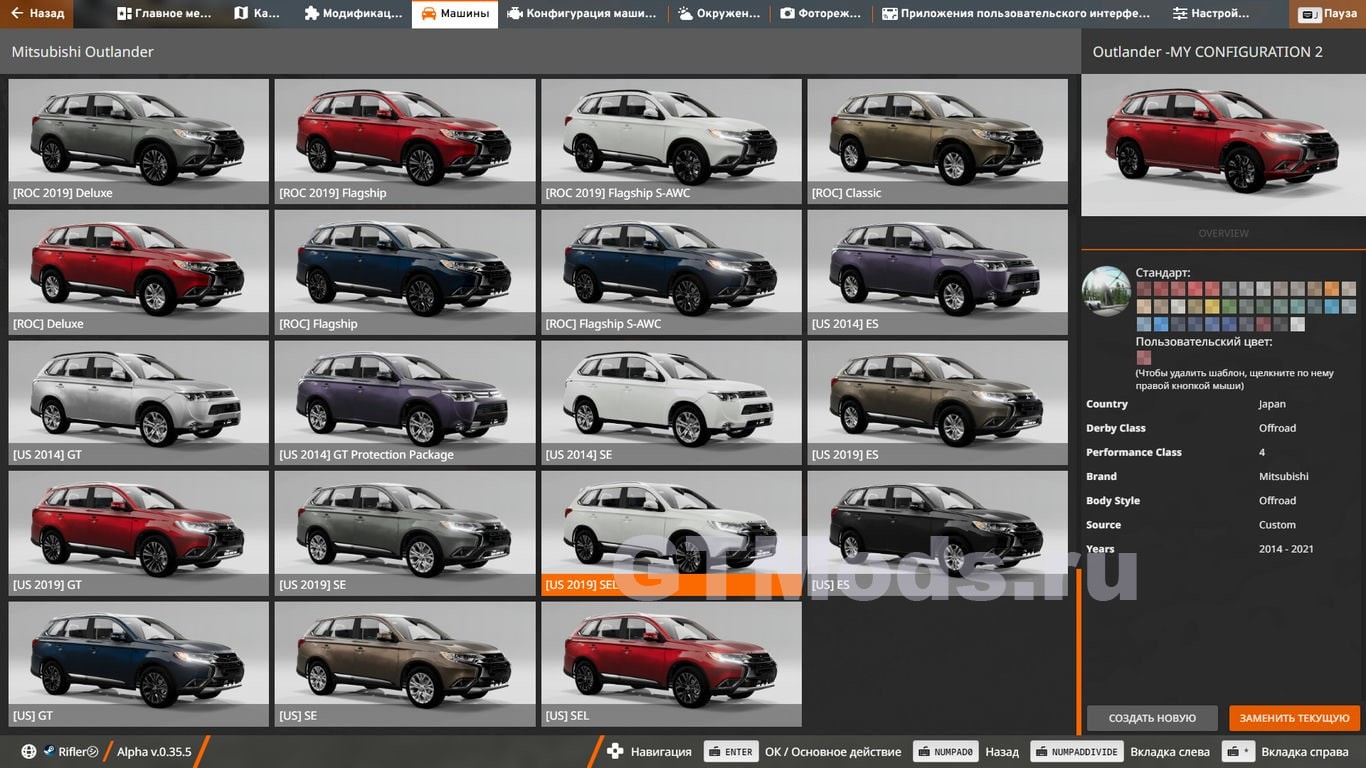Select the [ROC 2019] Flagship configuration
1366x768 pixels.
coord(405,141)
